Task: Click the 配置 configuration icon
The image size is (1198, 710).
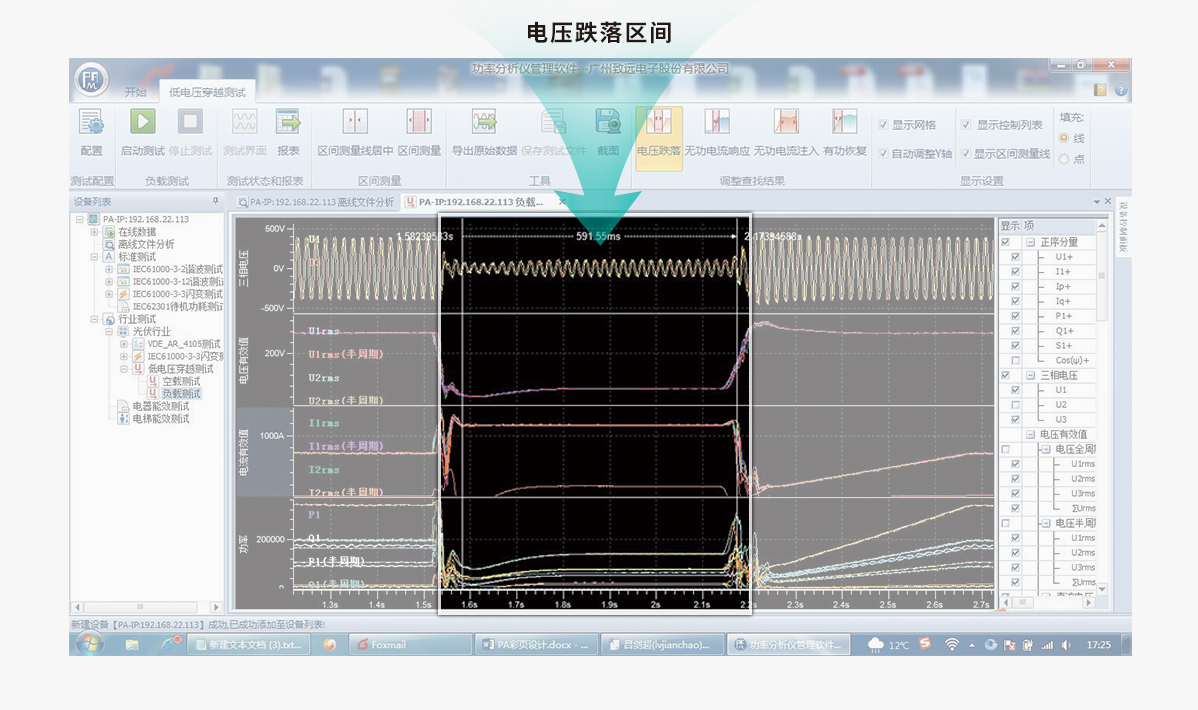Action: point(91,123)
